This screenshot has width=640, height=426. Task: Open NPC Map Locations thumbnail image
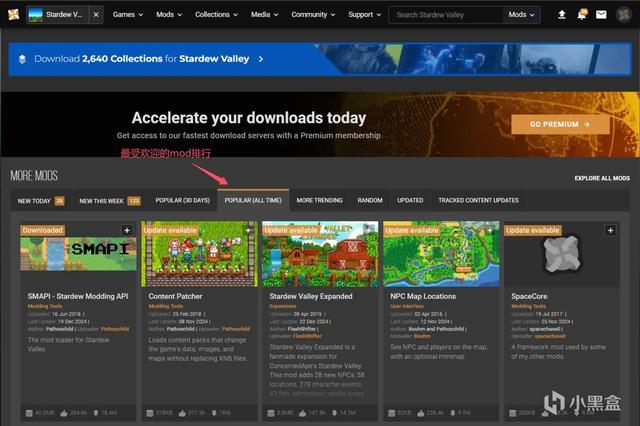pos(441,254)
